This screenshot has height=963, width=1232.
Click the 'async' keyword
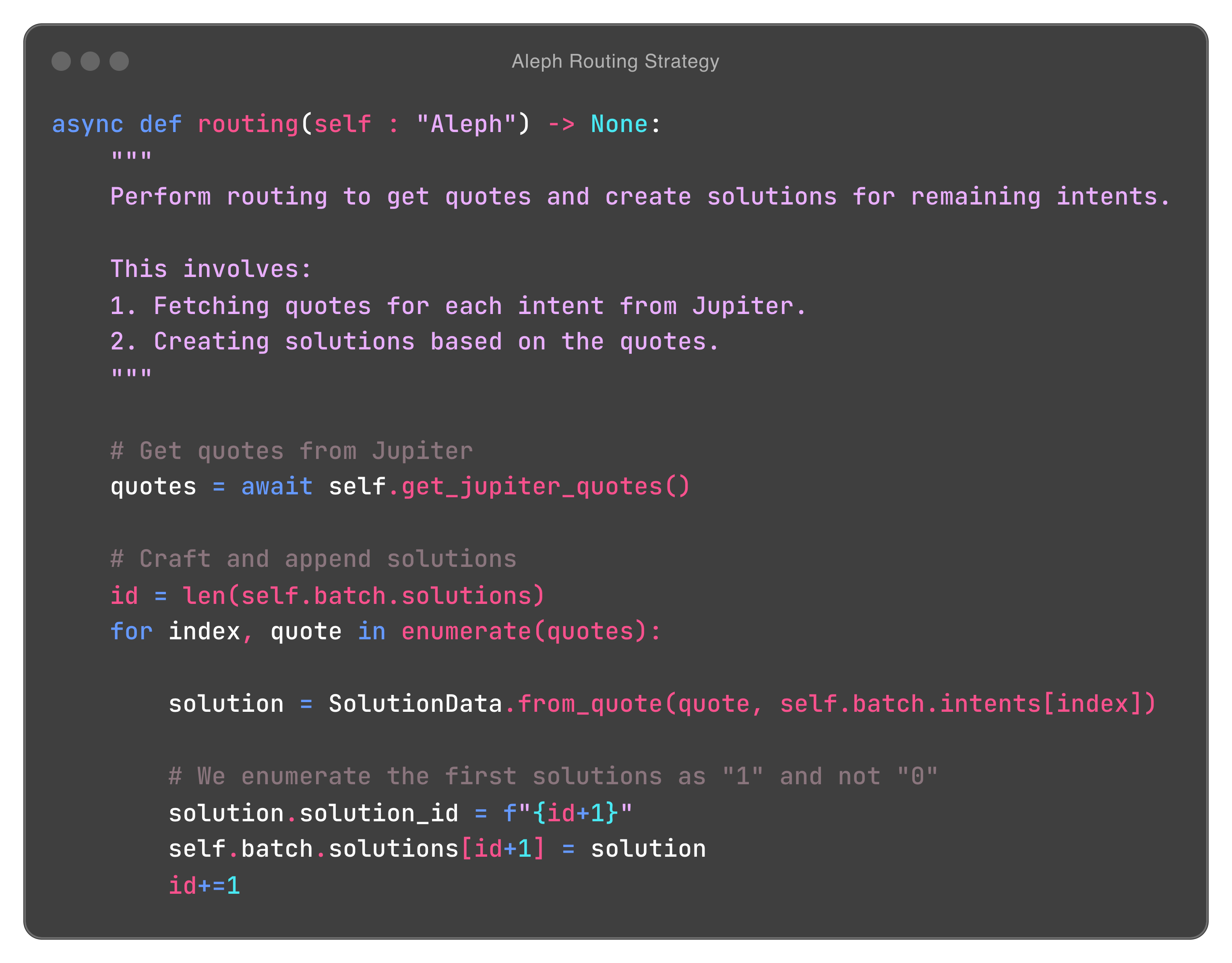87,124
